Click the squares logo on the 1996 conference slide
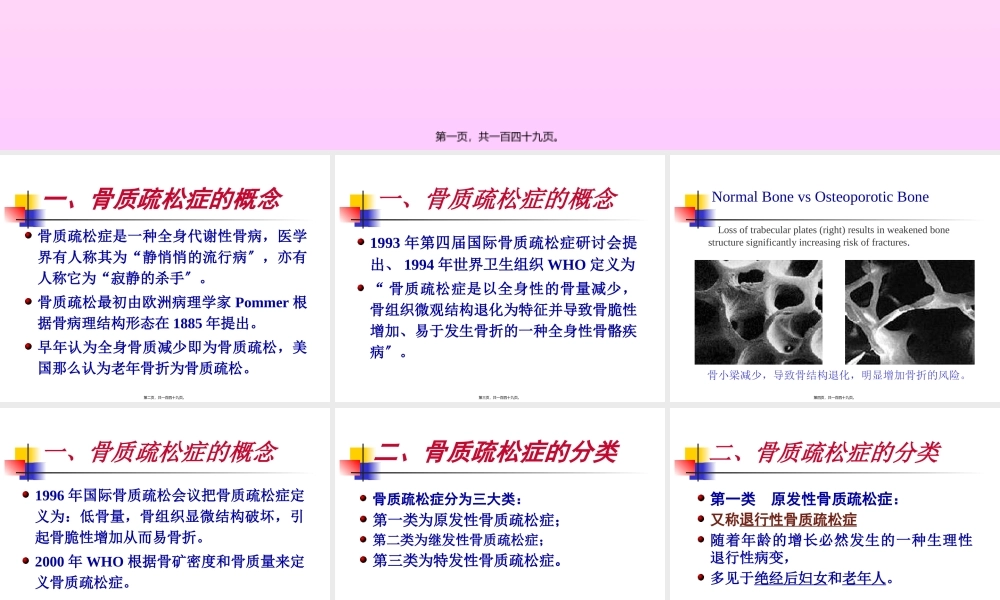The image size is (1000, 600). pos(22,462)
